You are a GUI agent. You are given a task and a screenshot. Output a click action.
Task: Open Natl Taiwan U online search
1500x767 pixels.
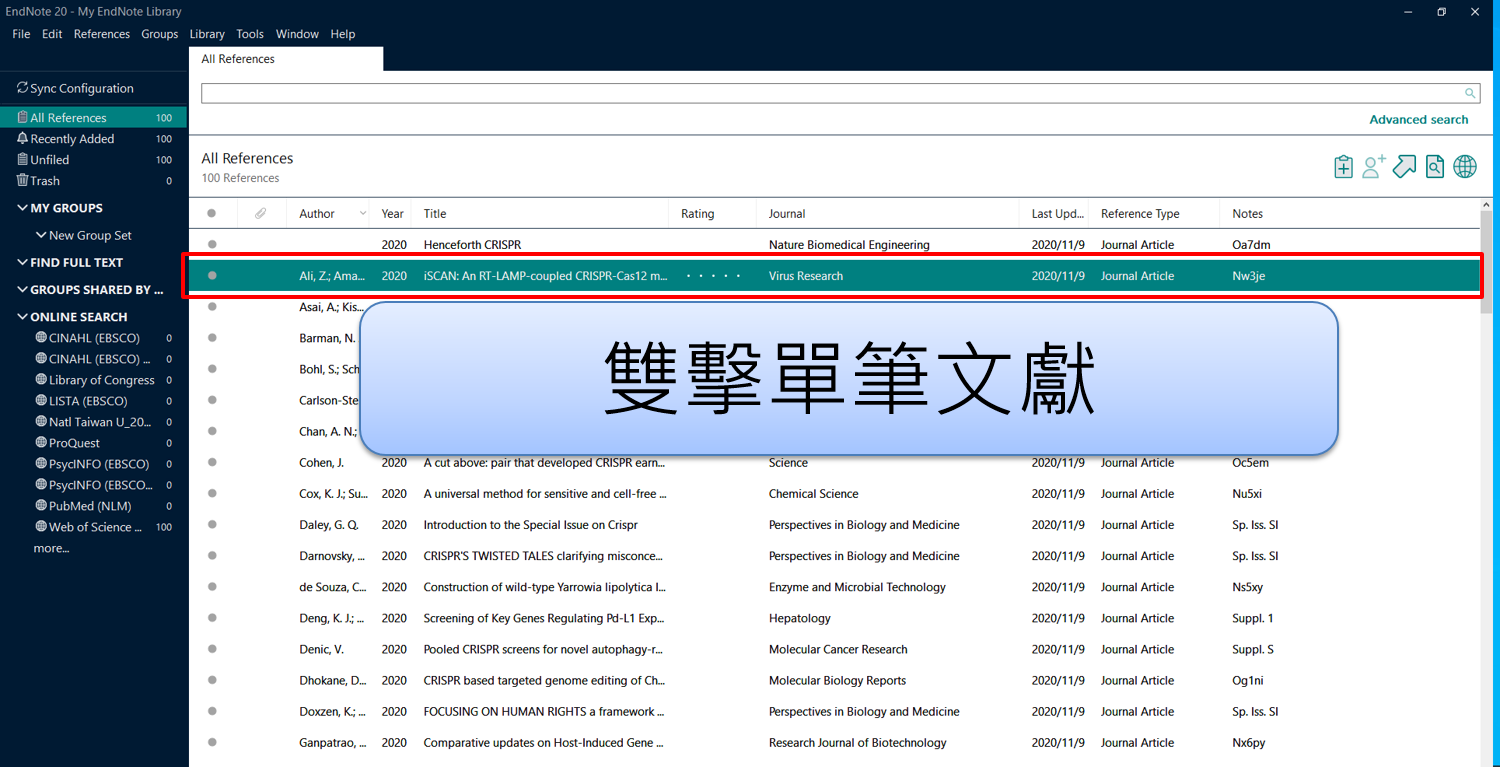93,422
